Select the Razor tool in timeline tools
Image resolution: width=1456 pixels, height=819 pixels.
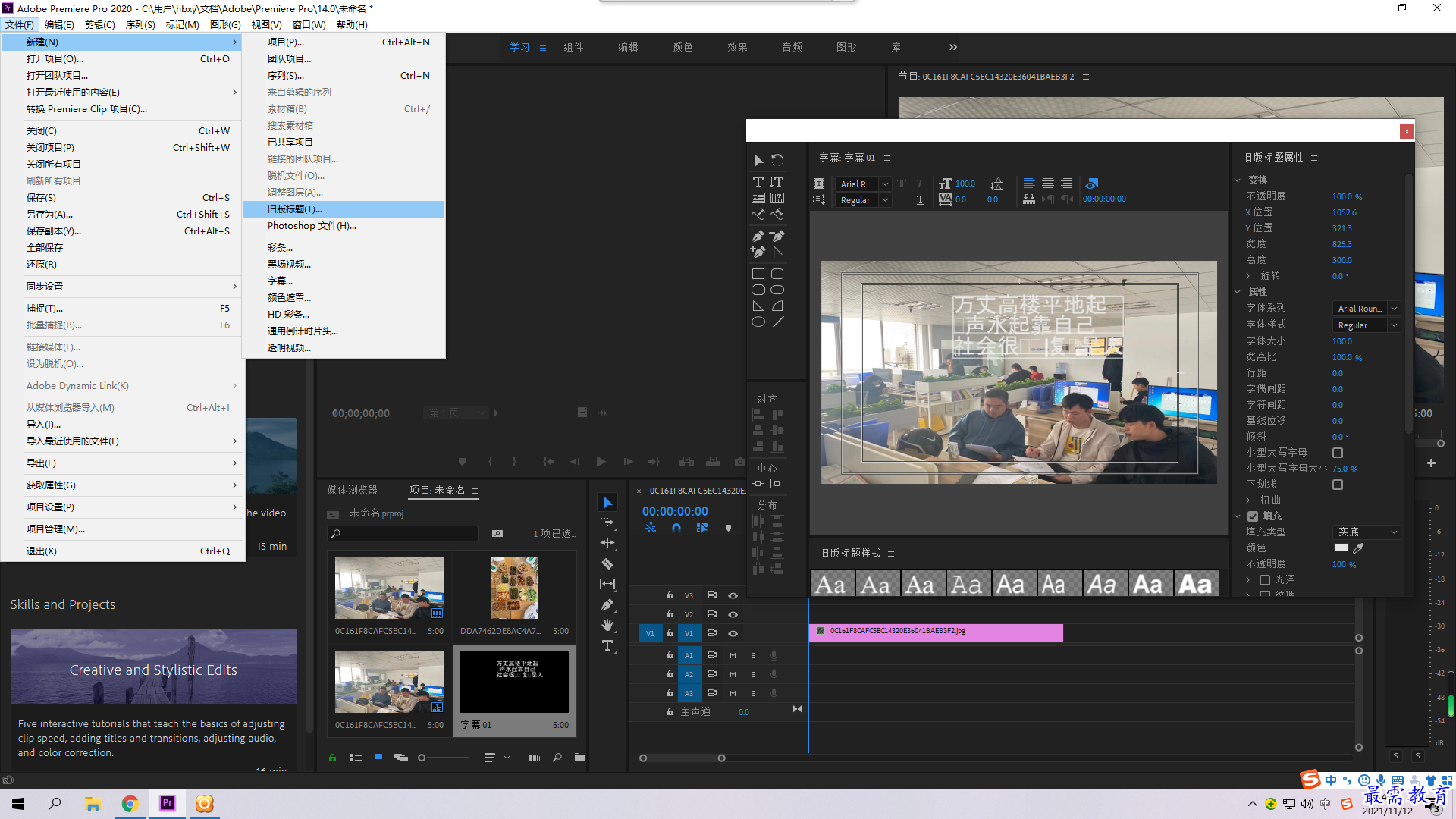pyautogui.click(x=607, y=563)
